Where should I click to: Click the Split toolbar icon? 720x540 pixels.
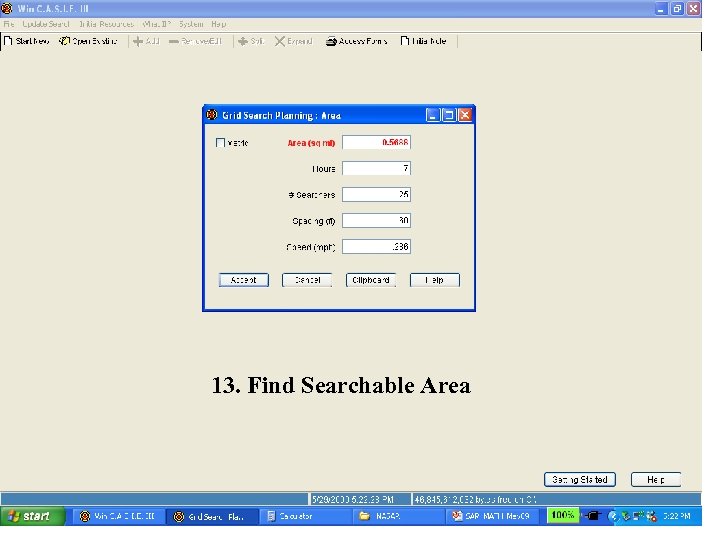tap(243, 41)
